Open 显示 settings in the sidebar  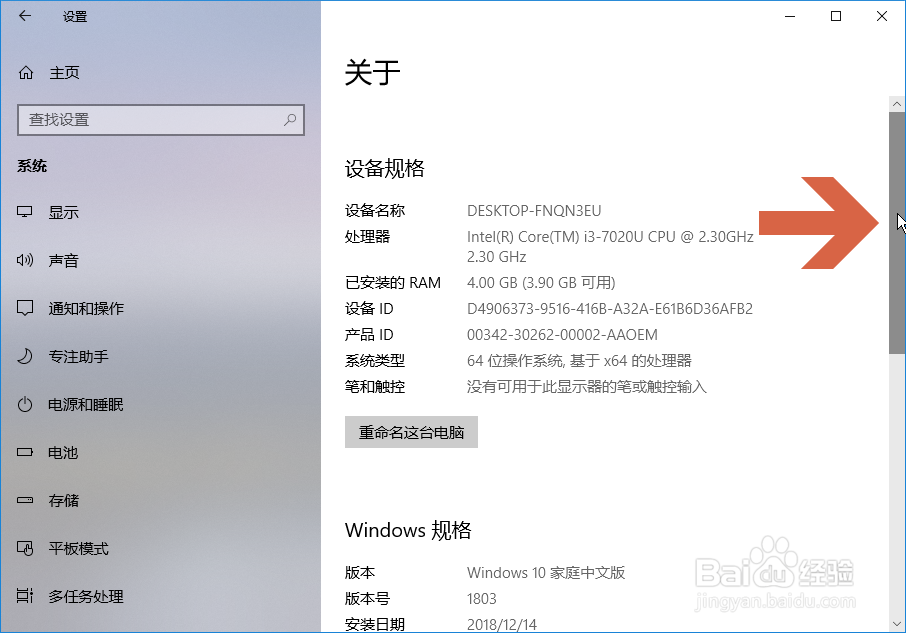[x=64, y=212]
